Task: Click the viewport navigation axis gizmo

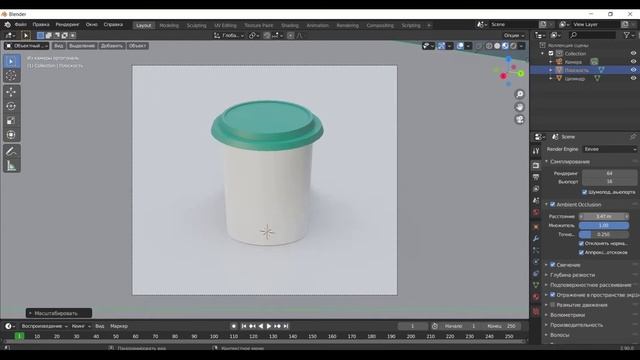Action: tap(509, 72)
